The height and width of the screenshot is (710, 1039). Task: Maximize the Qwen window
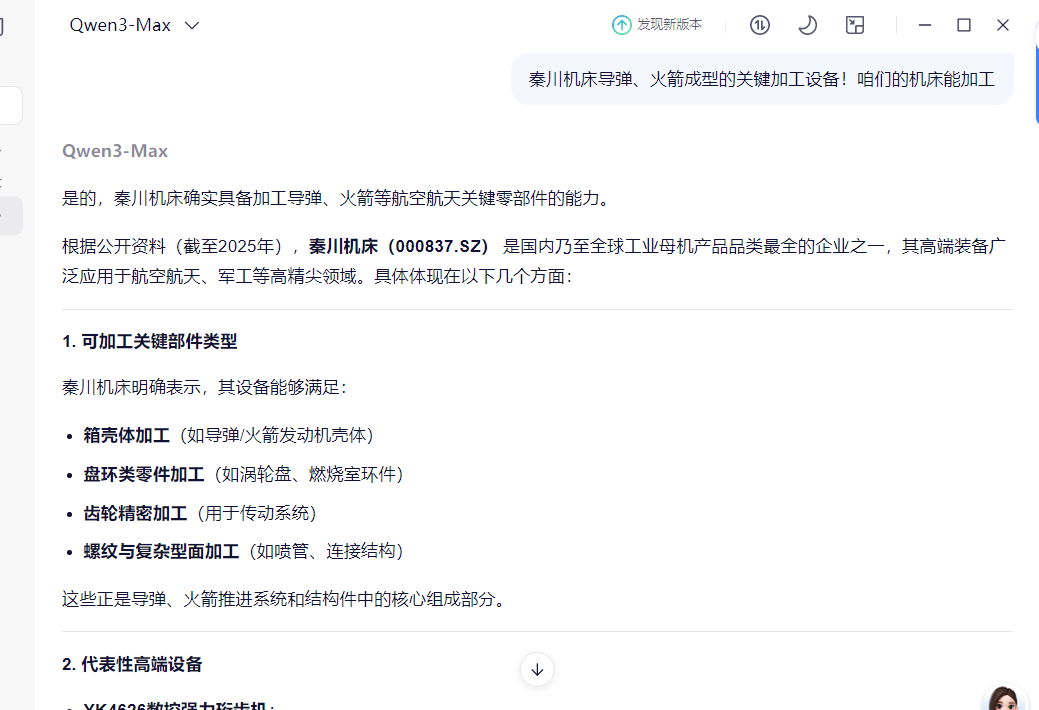tap(963, 25)
